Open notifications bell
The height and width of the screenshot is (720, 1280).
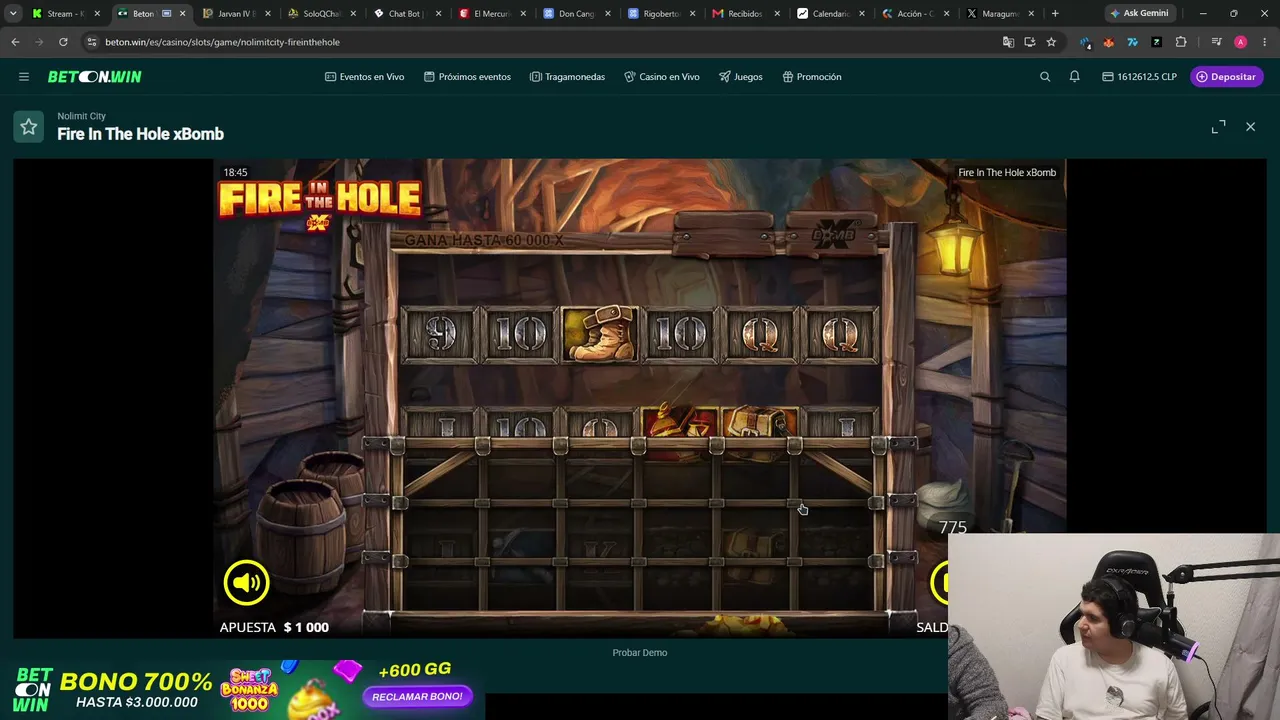[1075, 77]
